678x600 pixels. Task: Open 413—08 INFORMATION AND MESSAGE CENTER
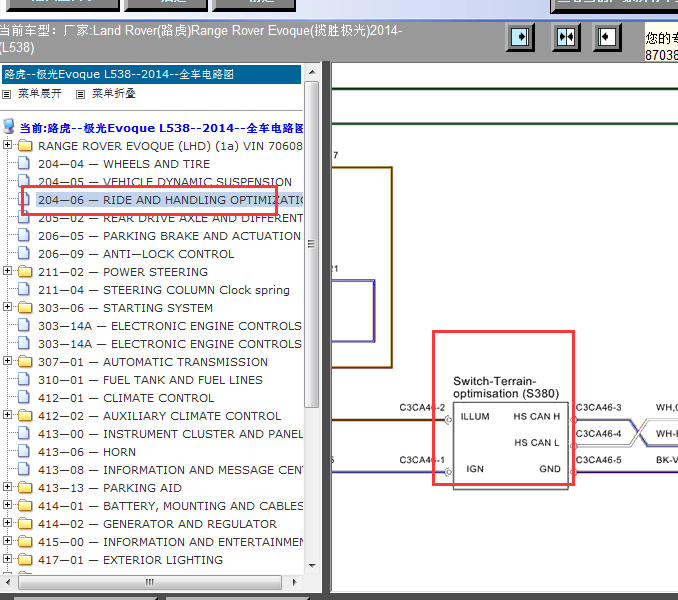170,470
